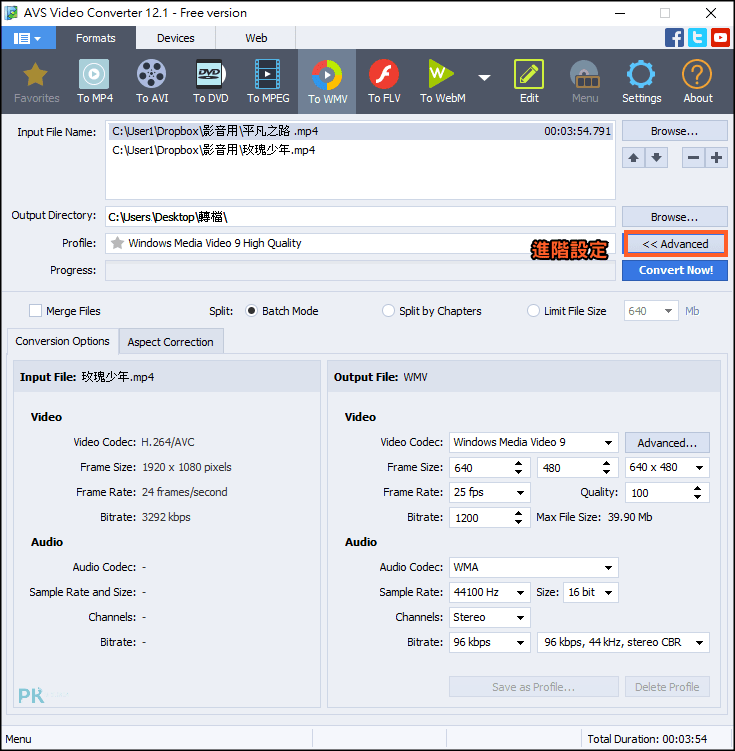Click the Progress bar
This screenshot has height=751, width=735.
pos(360,271)
